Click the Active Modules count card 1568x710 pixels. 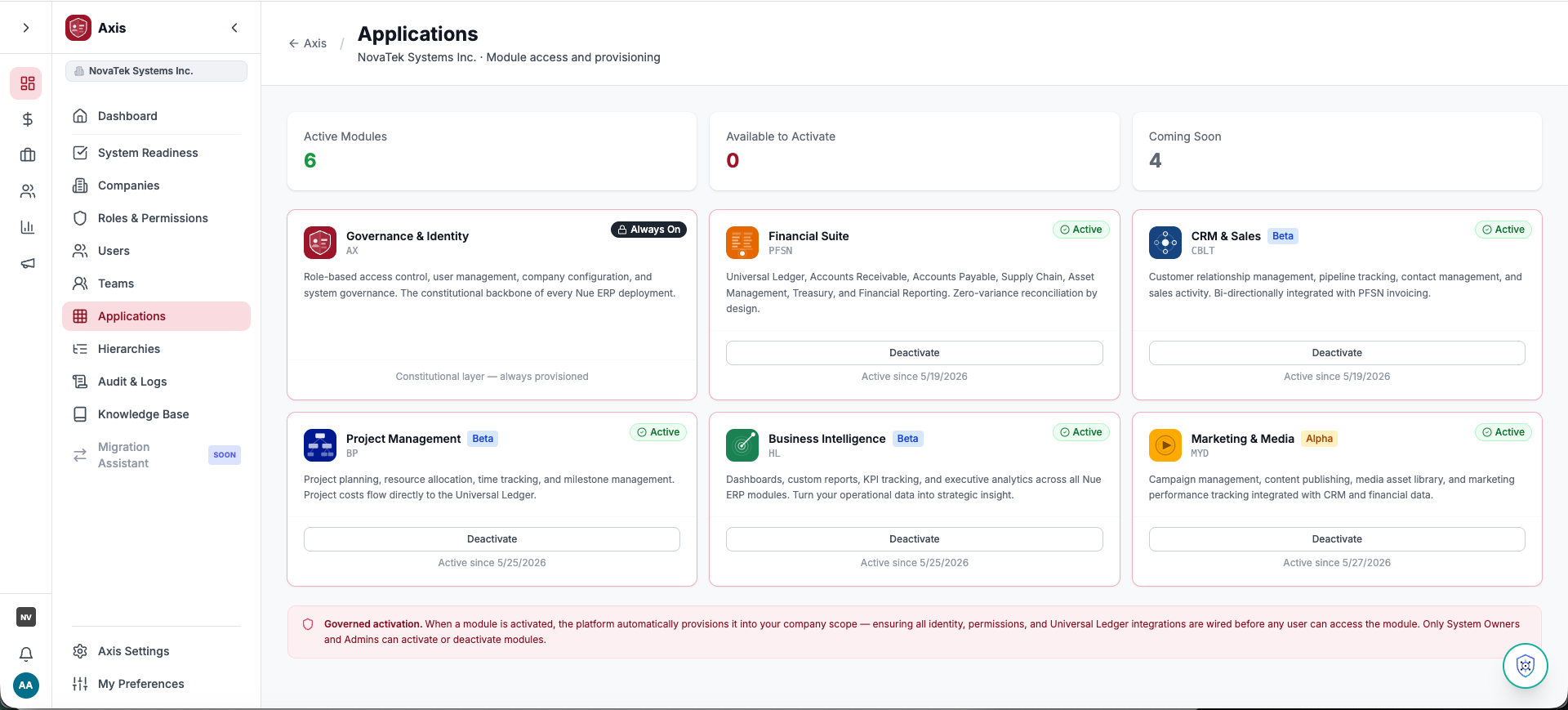[x=492, y=151]
